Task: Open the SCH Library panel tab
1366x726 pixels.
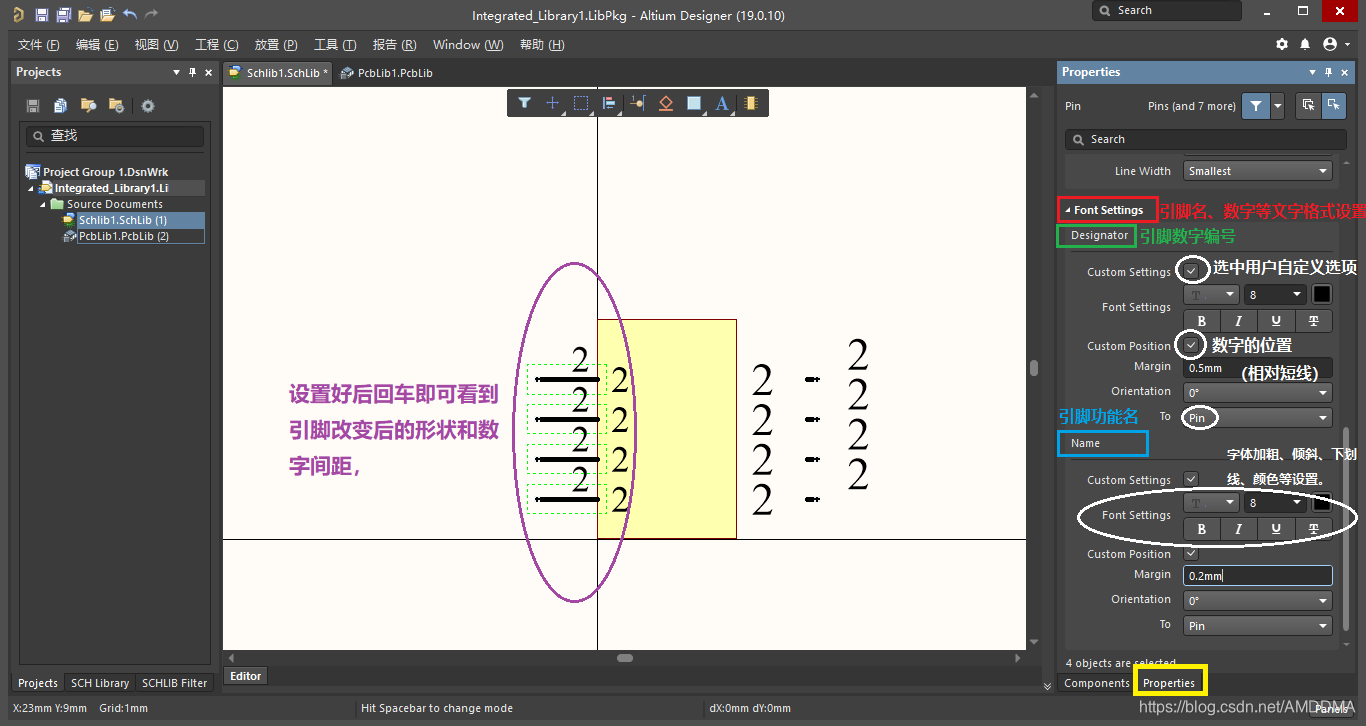Action: coord(99,683)
